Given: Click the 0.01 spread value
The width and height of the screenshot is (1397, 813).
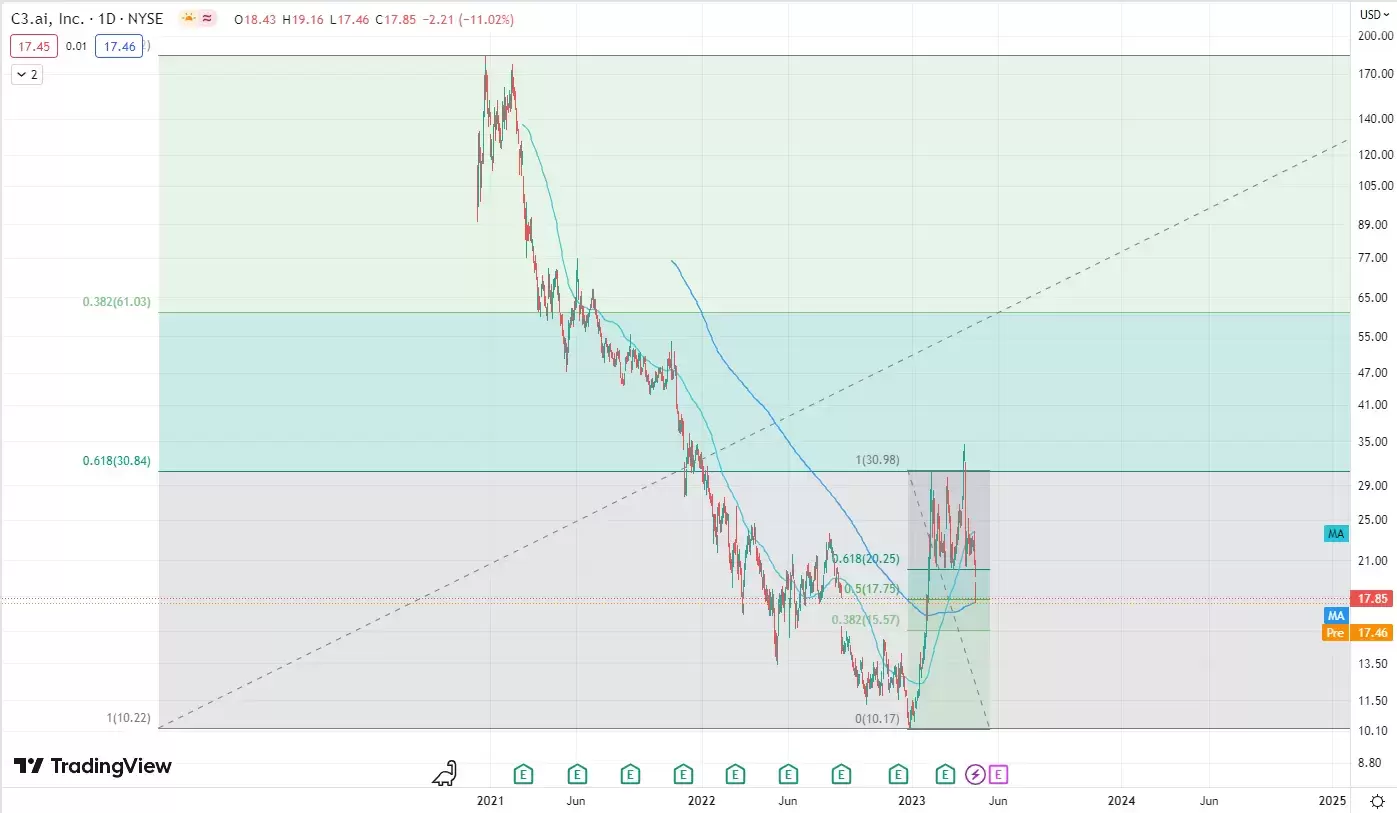Looking at the screenshot, I should (76, 46).
